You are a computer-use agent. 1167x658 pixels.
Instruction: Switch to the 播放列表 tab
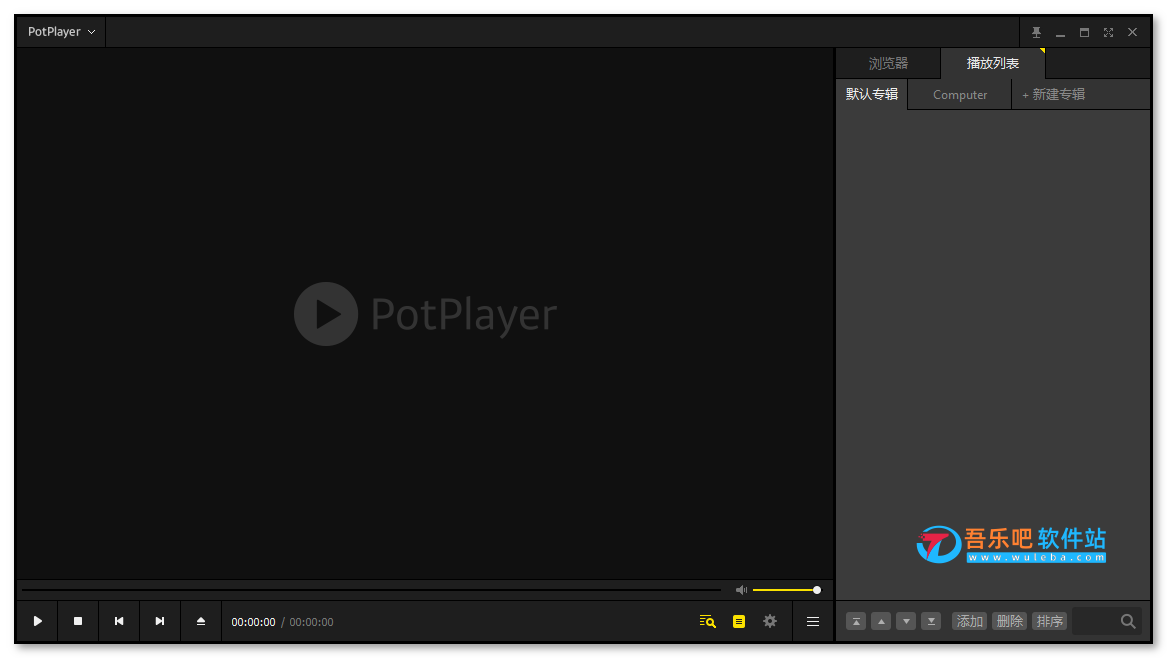coord(993,64)
